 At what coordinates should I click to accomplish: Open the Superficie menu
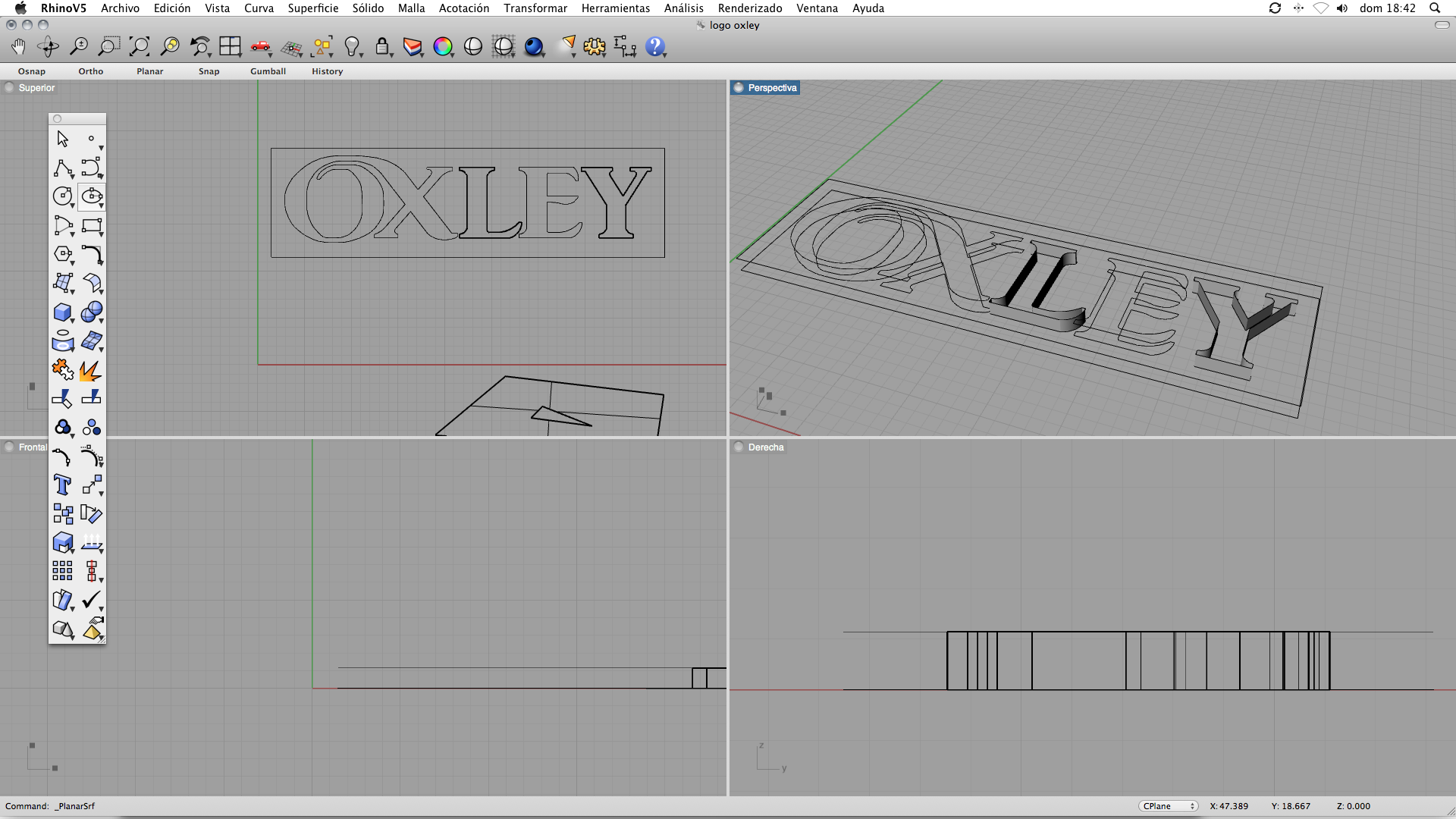312,8
